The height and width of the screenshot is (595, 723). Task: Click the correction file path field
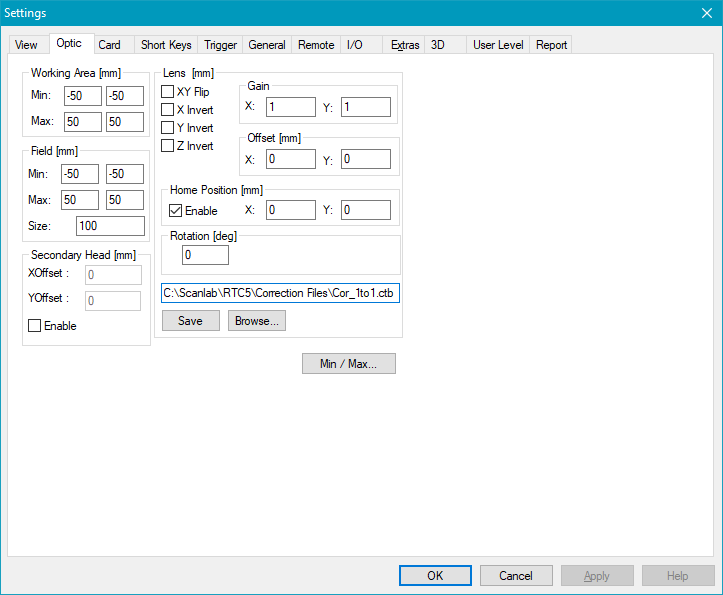280,294
